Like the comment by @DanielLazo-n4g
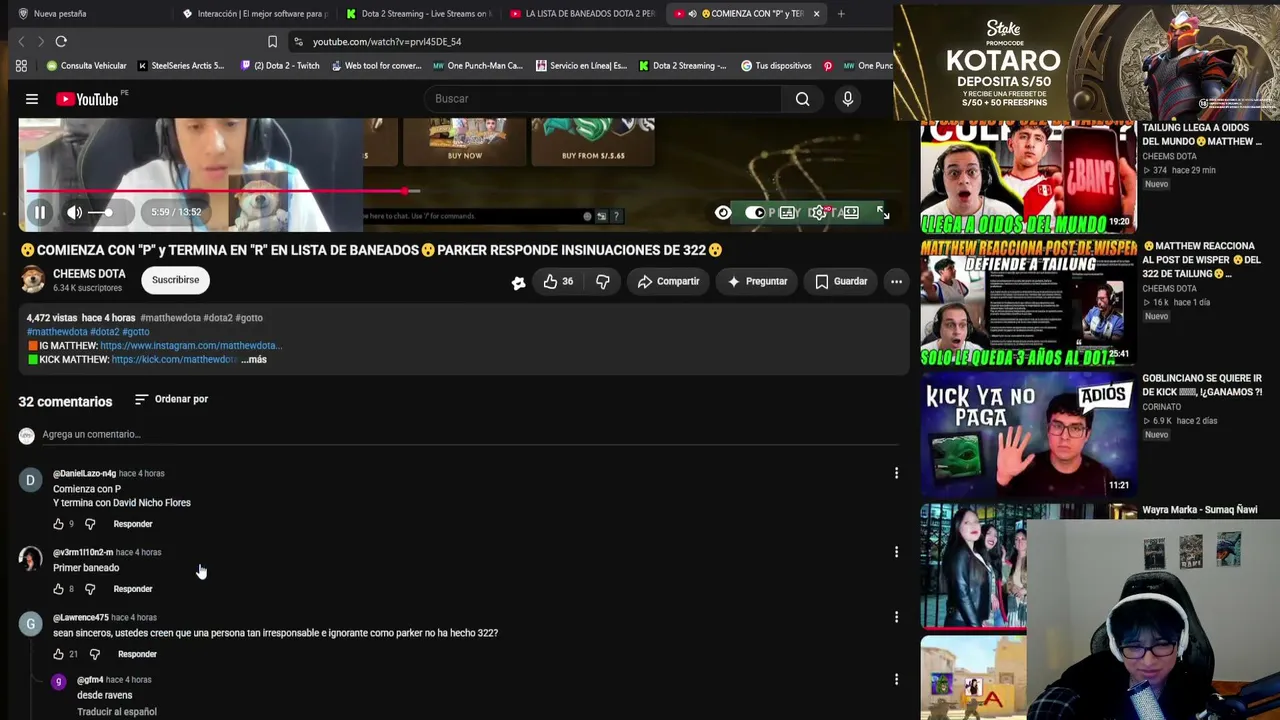The width and height of the screenshot is (1280, 720). click(58, 524)
